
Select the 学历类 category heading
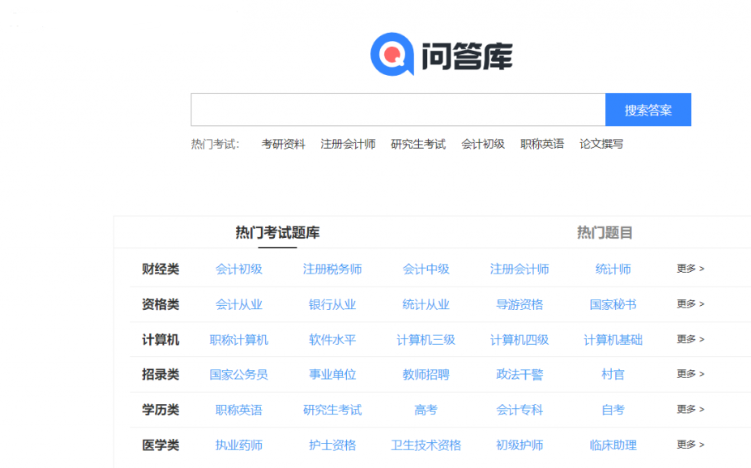click(160, 410)
